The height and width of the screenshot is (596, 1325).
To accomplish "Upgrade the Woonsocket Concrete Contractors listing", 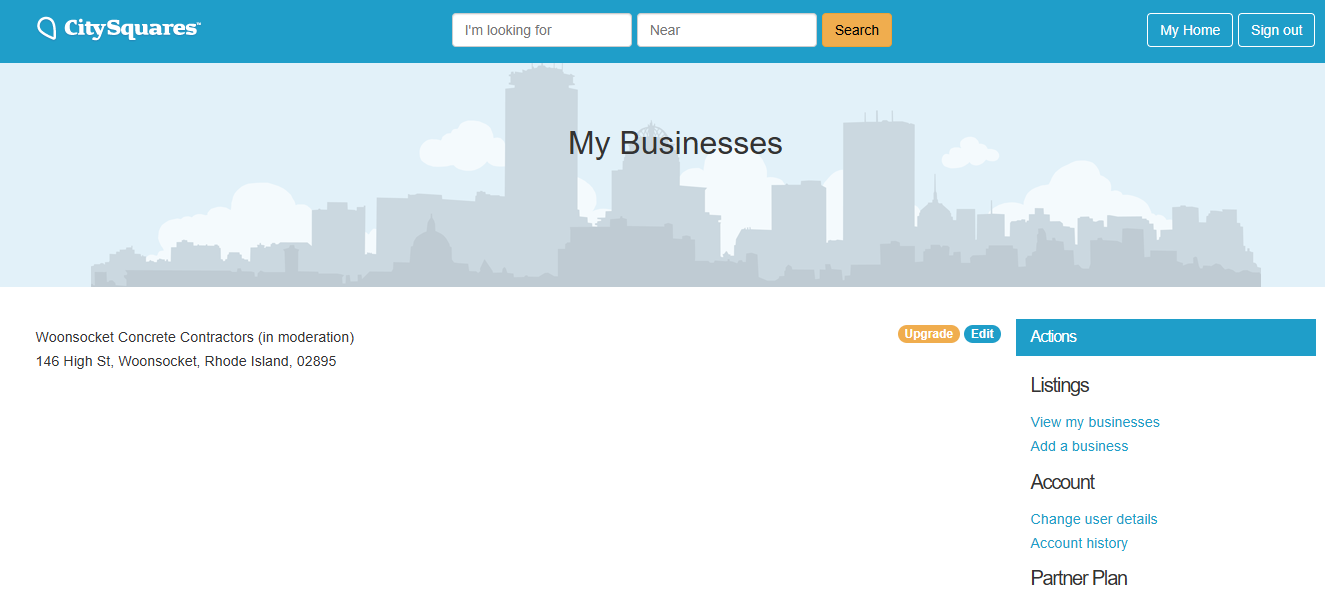I will click(929, 334).
